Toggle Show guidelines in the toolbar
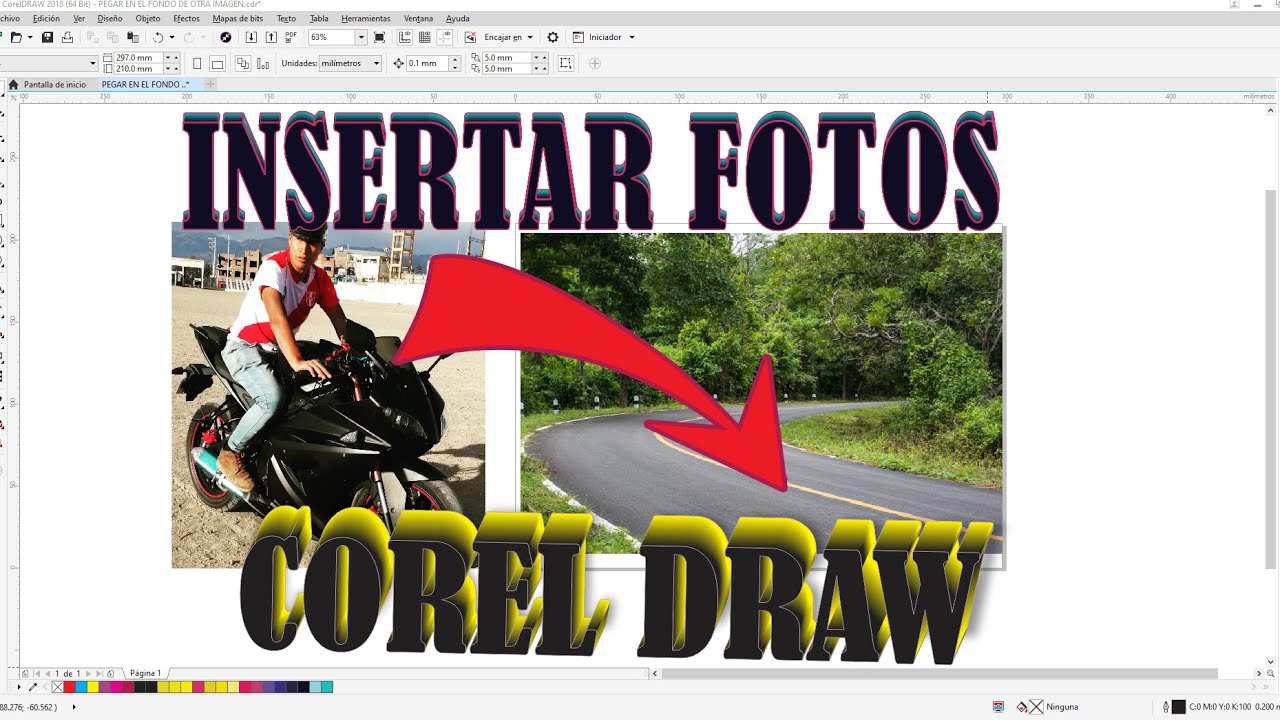The height and width of the screenshot is (720, 1280). click(x=444, y=37)
